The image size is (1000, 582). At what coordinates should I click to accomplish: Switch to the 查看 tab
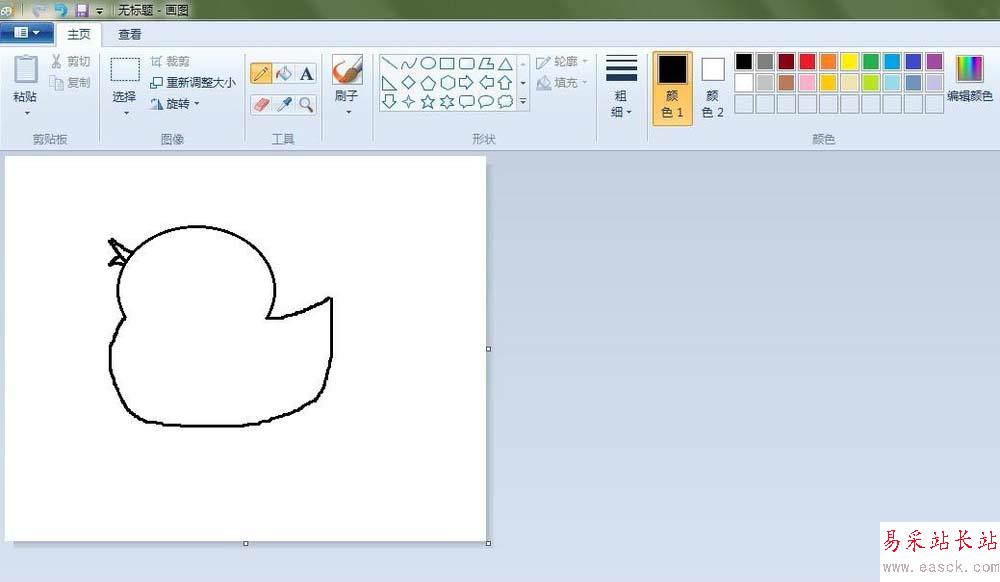[130, 34]
